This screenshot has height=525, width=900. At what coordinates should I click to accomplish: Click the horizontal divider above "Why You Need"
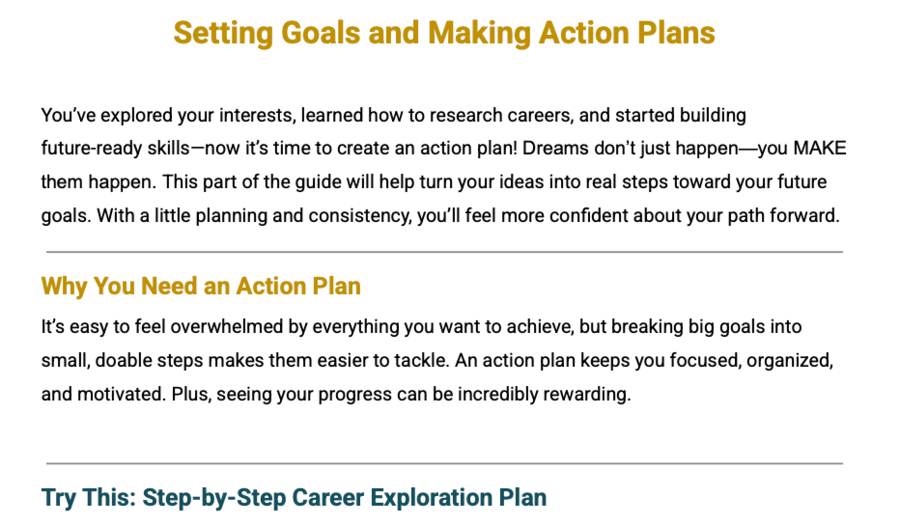pos(444,252)
